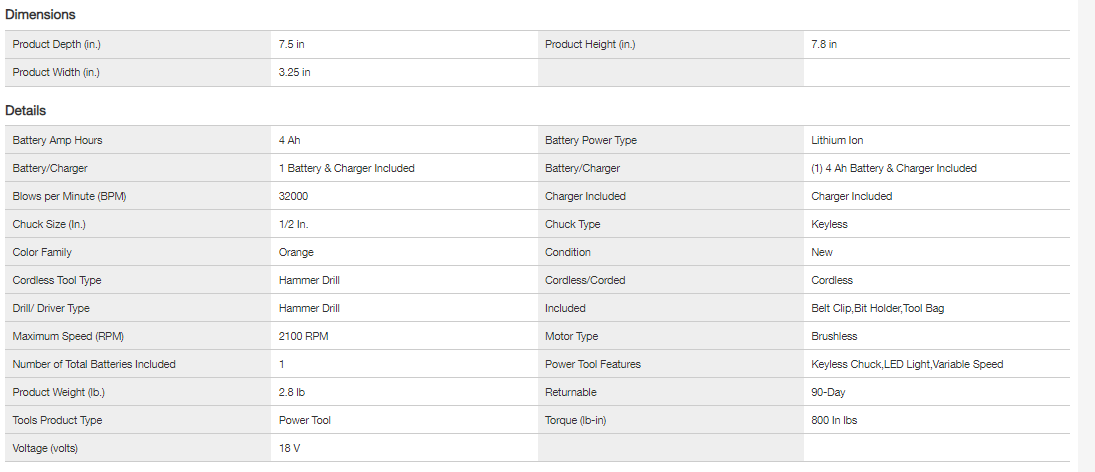Click the Blows per Minute (BPM) label
This screenshot has width=1095, height=472.
[x=69, y=196]
